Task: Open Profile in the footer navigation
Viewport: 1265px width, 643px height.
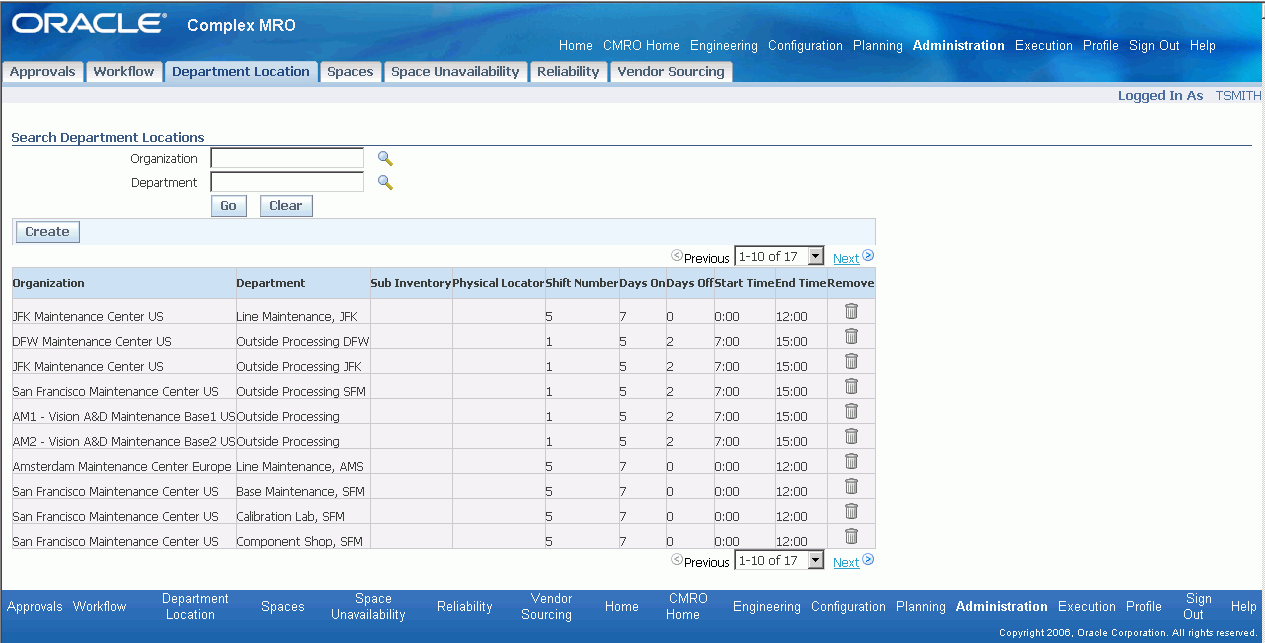Action: coord(1144,607)
